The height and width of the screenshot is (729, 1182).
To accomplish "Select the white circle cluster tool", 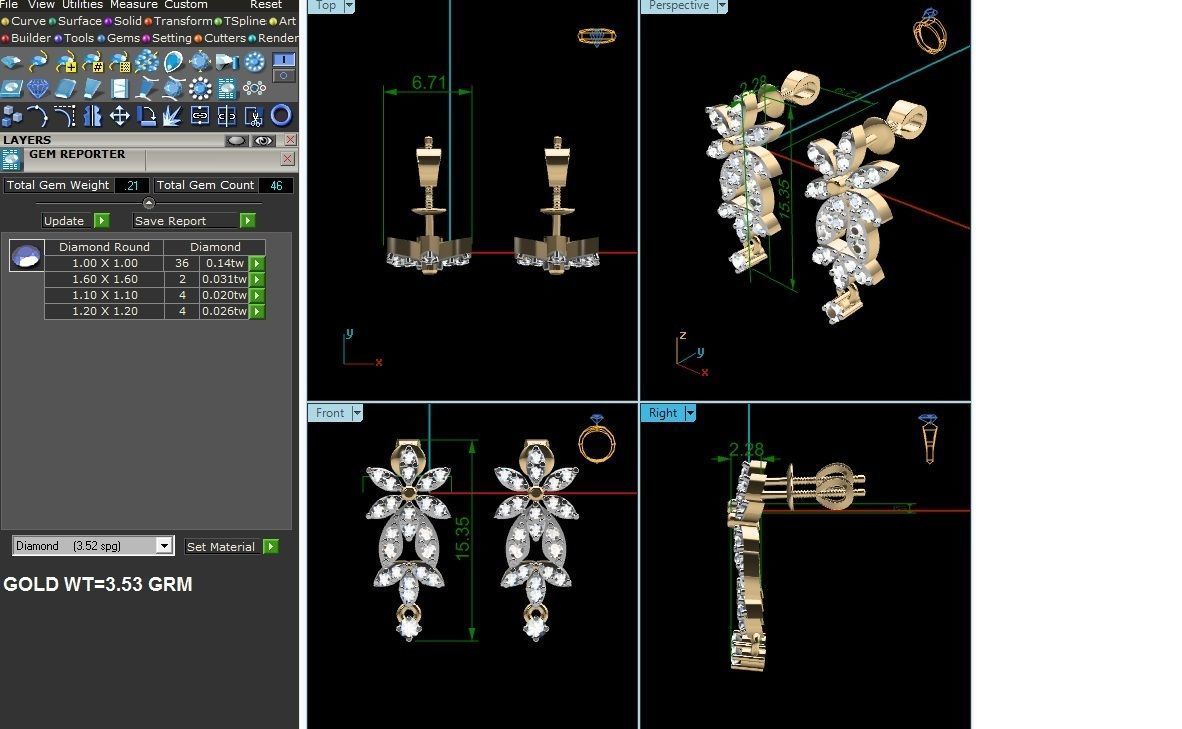I will (x=255, y=89).
